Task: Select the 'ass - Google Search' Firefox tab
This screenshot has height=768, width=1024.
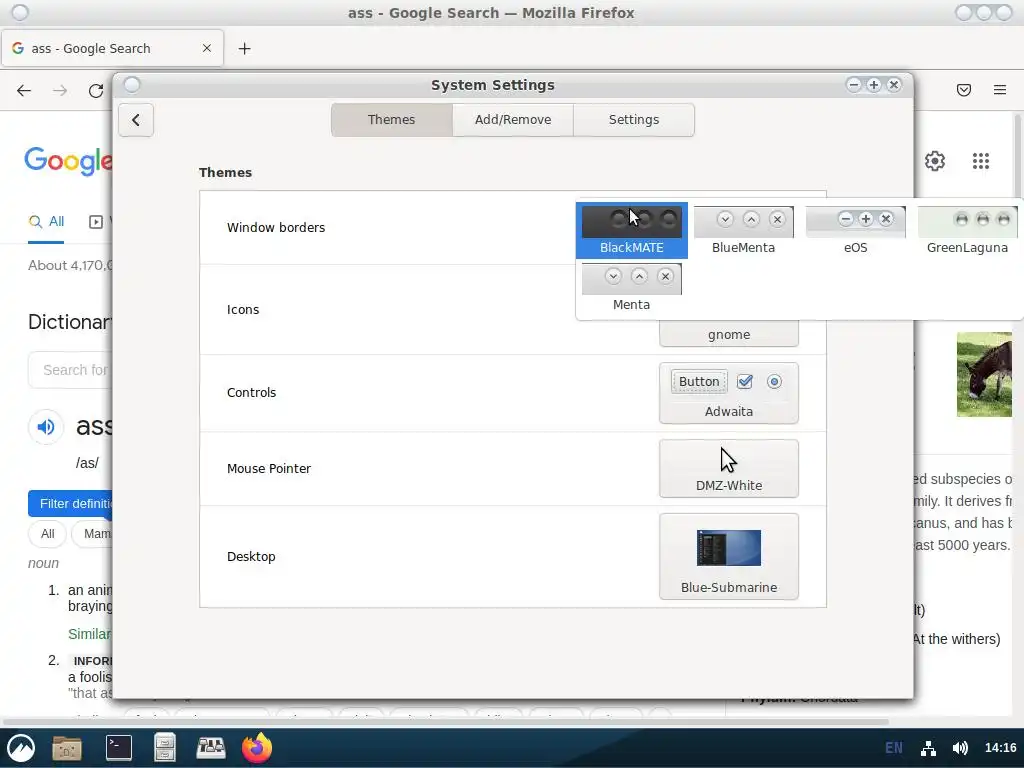Action: pyautogui.click(x=112, y=48)
